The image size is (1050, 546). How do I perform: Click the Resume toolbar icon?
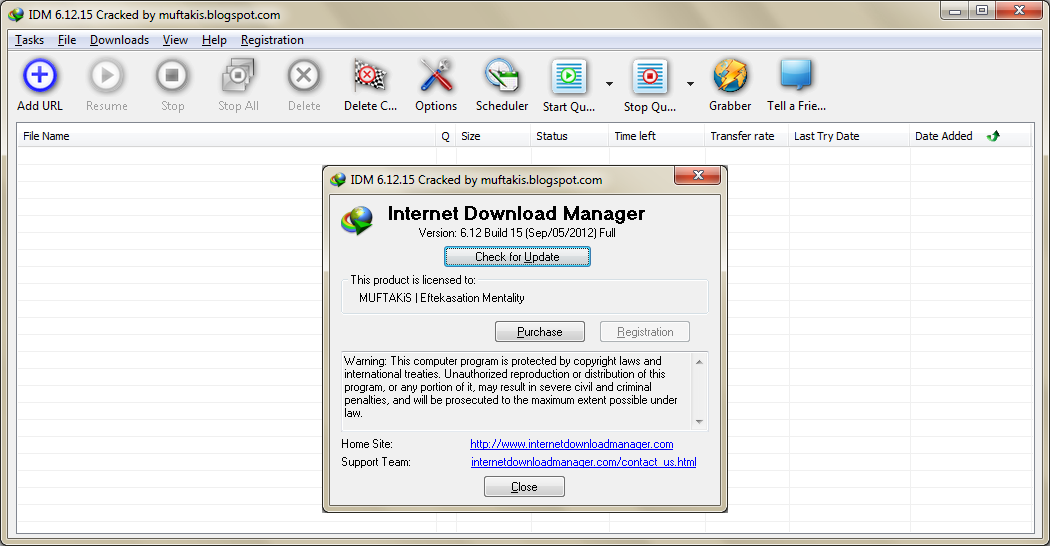pos(106,75)
